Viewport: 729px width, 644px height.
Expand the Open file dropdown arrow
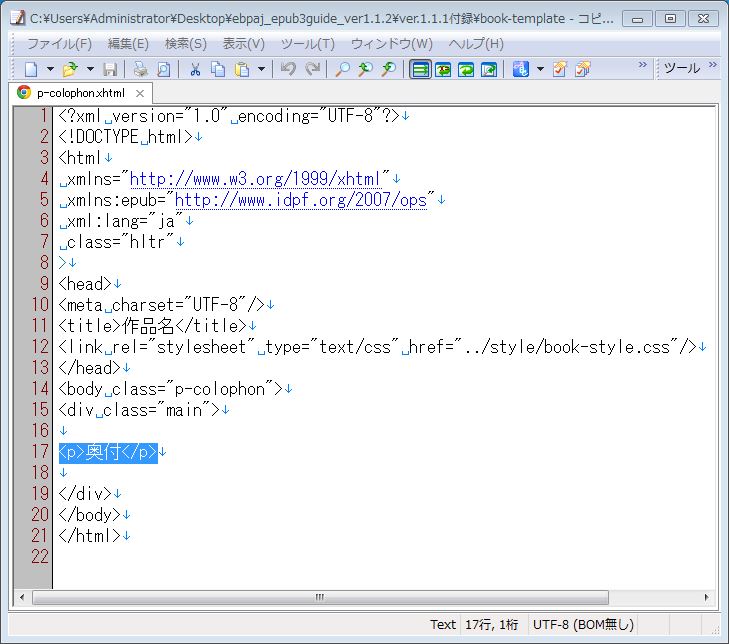tap(90, 69)
